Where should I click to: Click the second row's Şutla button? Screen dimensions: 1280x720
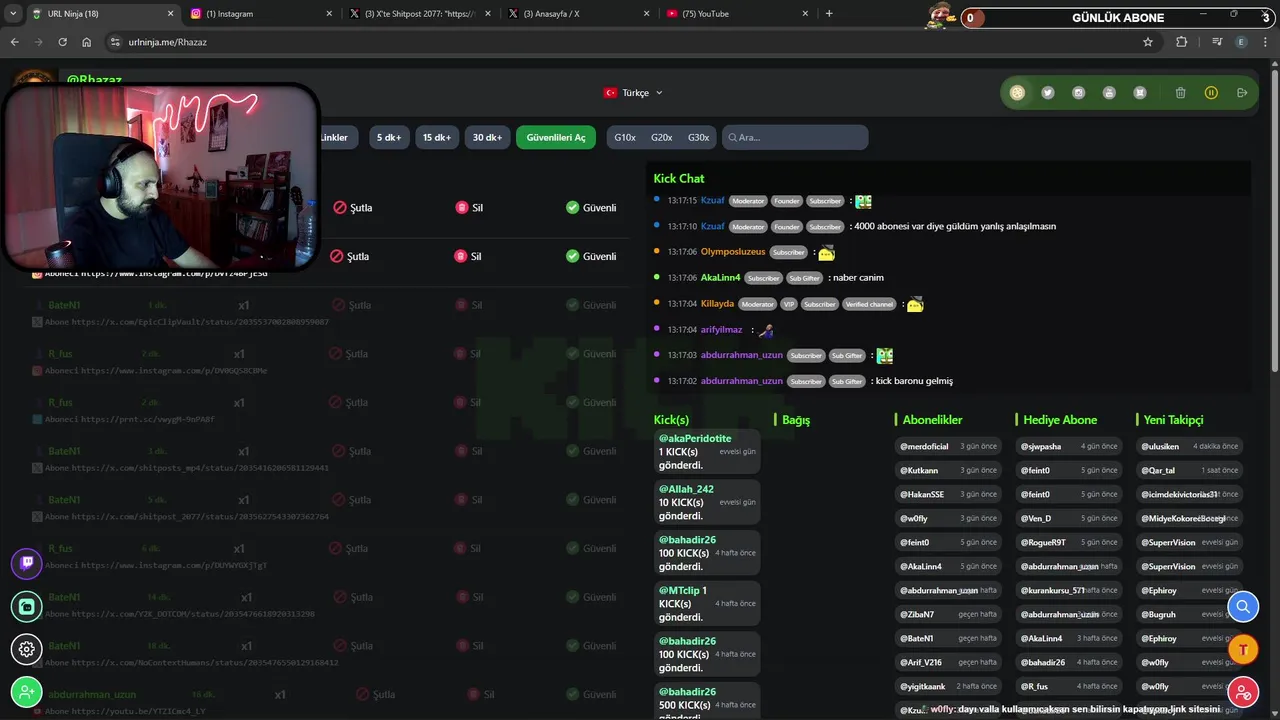click(x=350, y=256)
